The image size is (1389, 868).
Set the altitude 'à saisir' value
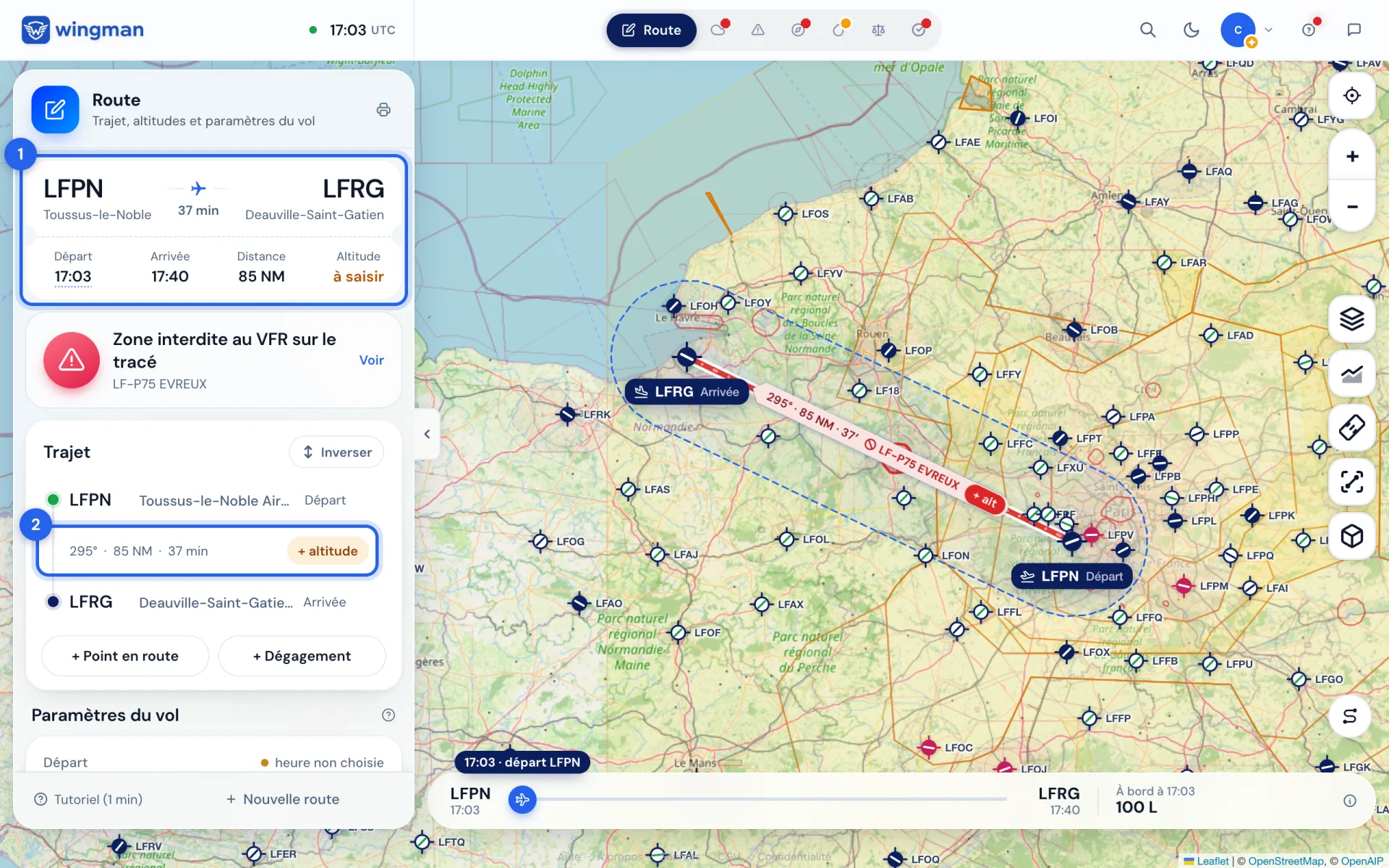coord(358,277)
